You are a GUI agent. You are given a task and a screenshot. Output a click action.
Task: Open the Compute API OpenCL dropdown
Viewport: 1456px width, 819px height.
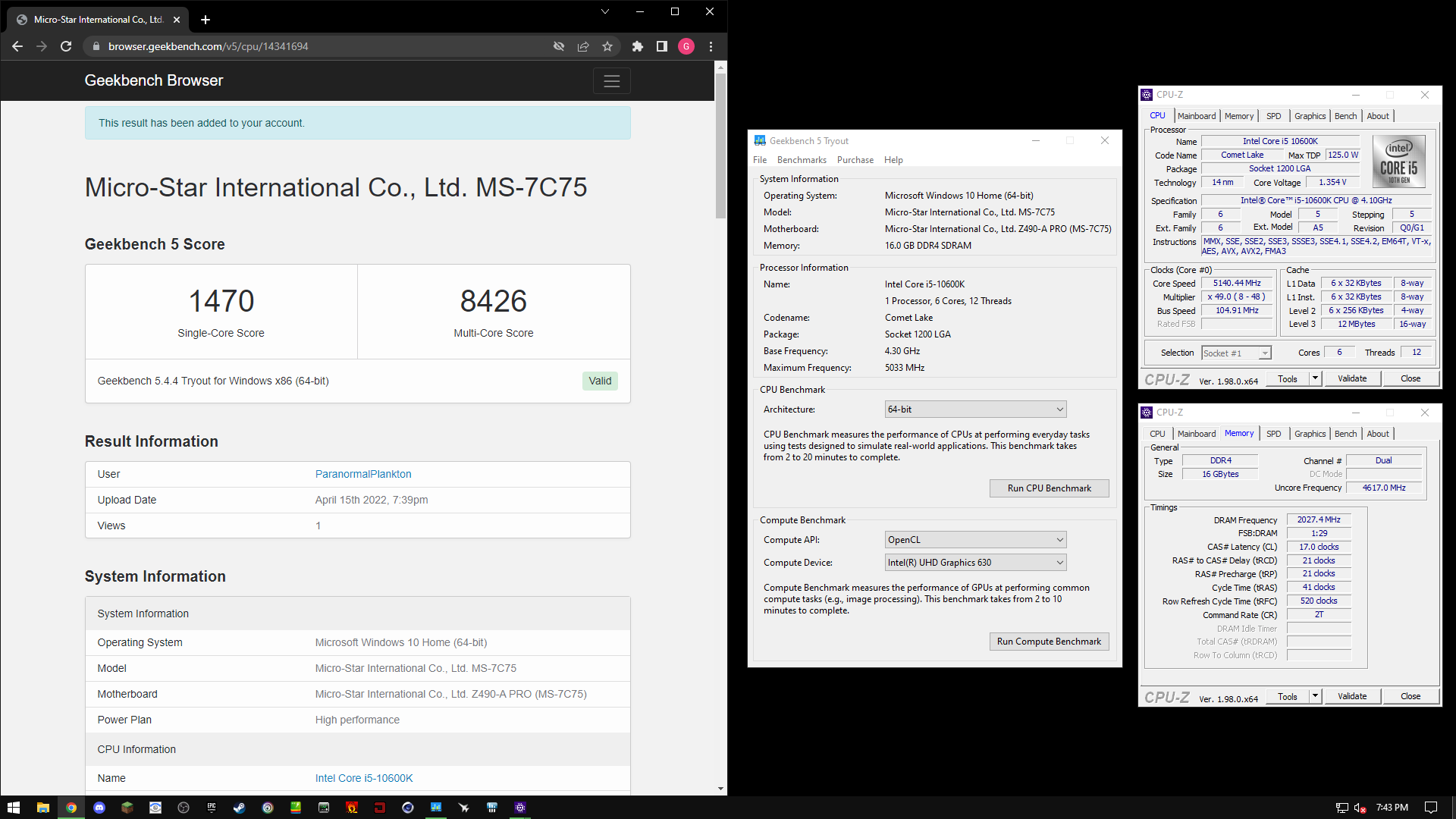(x=975, y=540)
